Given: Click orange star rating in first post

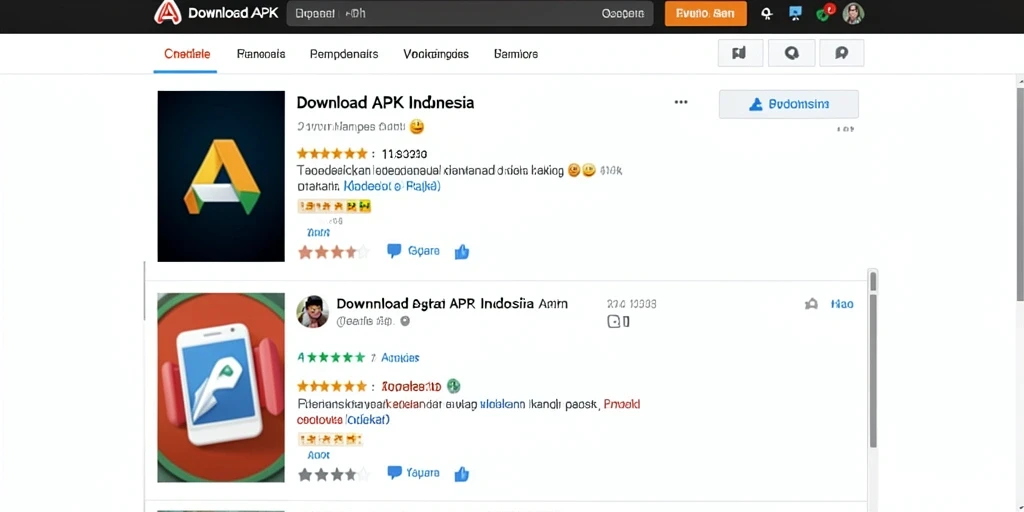Looking at the screenshot, I should click(x=332, y=153).
